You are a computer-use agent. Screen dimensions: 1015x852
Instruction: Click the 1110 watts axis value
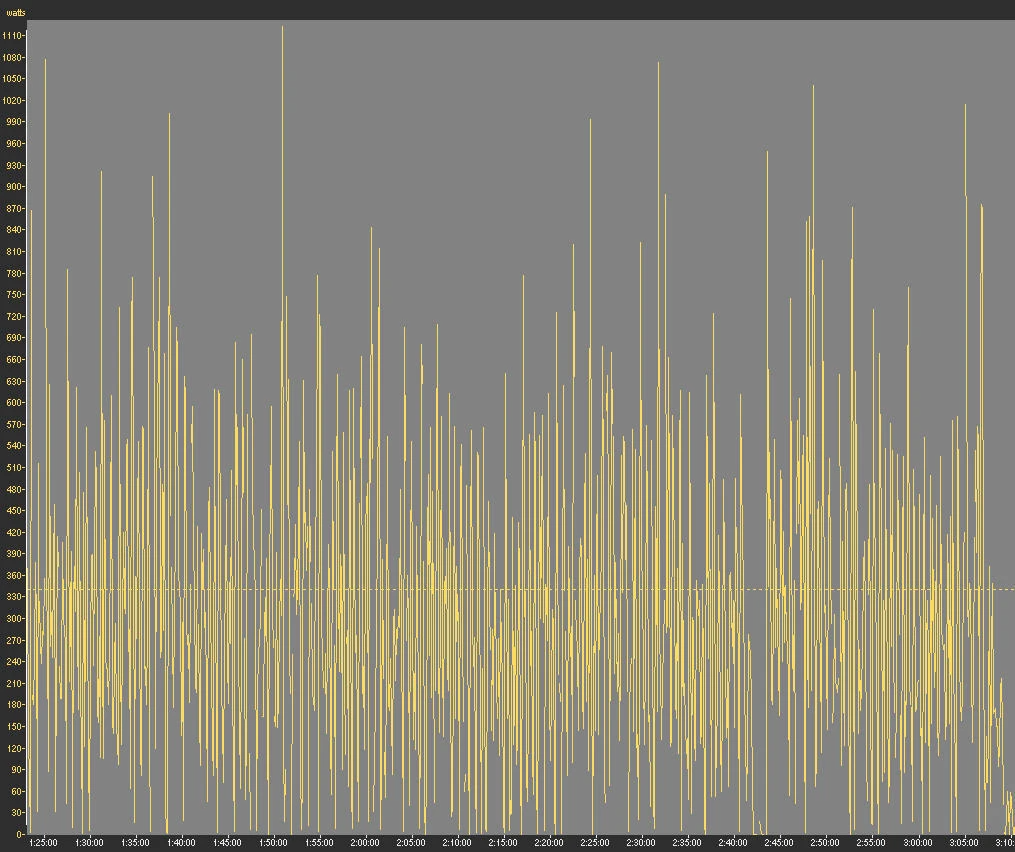(x=12, y=36)
